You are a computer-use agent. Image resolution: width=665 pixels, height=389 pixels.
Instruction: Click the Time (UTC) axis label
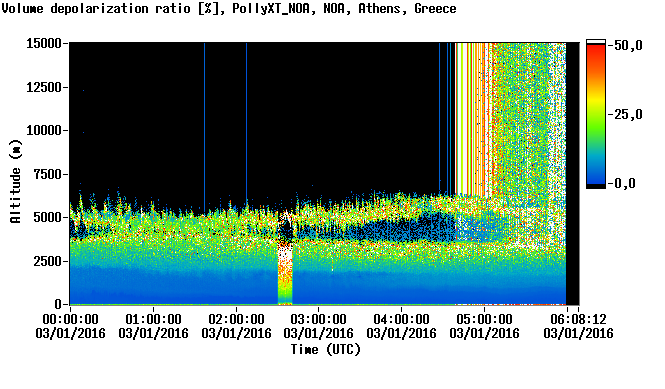coord(325,350)
